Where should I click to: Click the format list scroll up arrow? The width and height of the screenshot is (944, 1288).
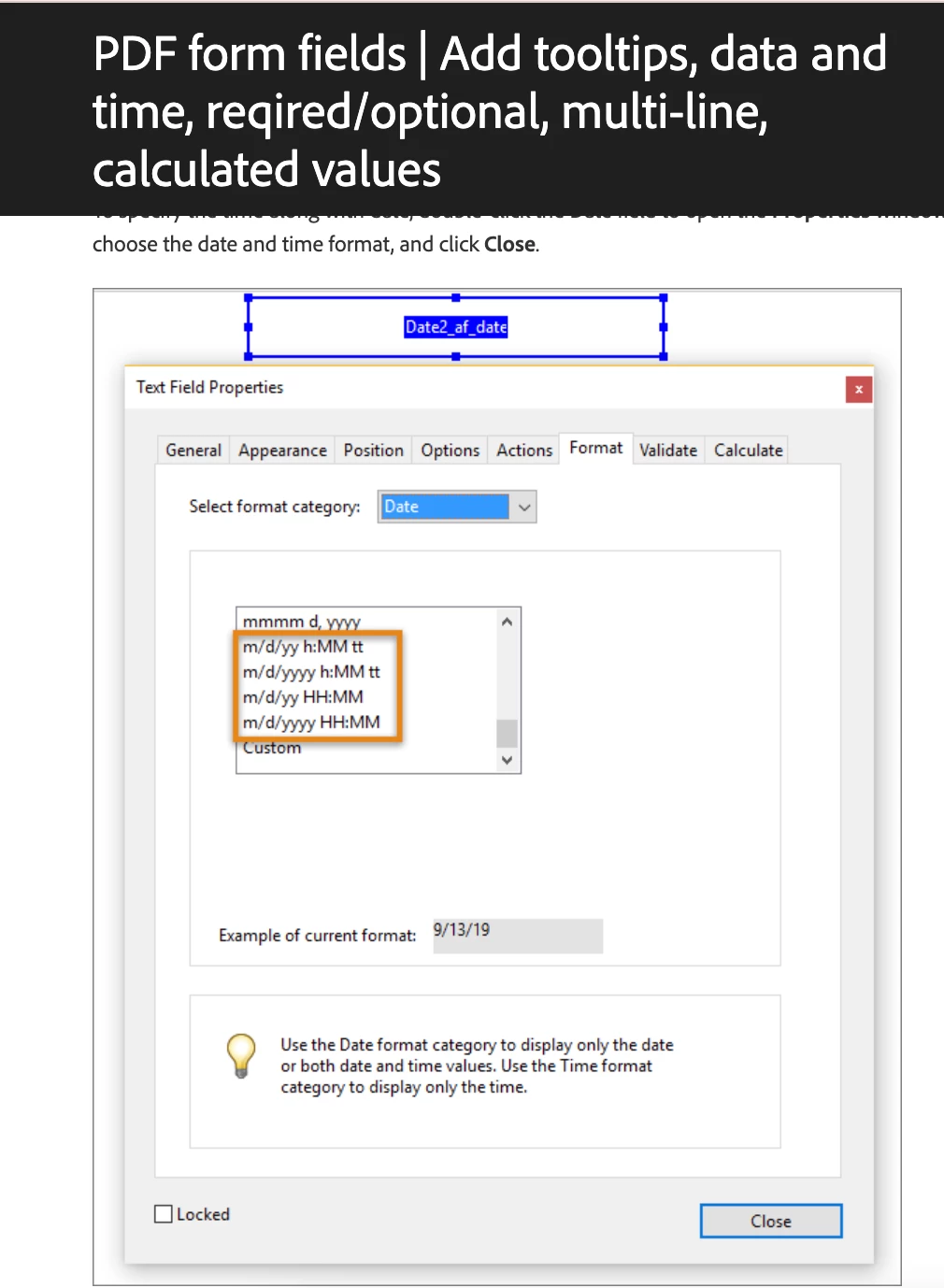(x=507, y=622)
